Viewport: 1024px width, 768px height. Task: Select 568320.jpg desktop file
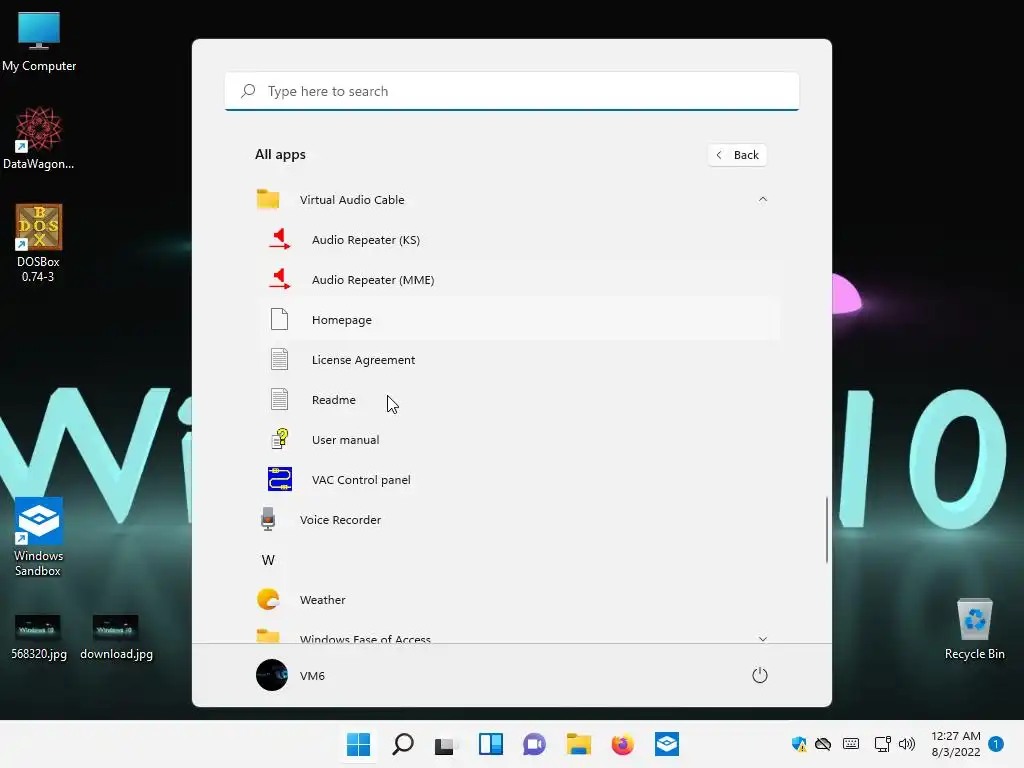(x=39, y=637)
